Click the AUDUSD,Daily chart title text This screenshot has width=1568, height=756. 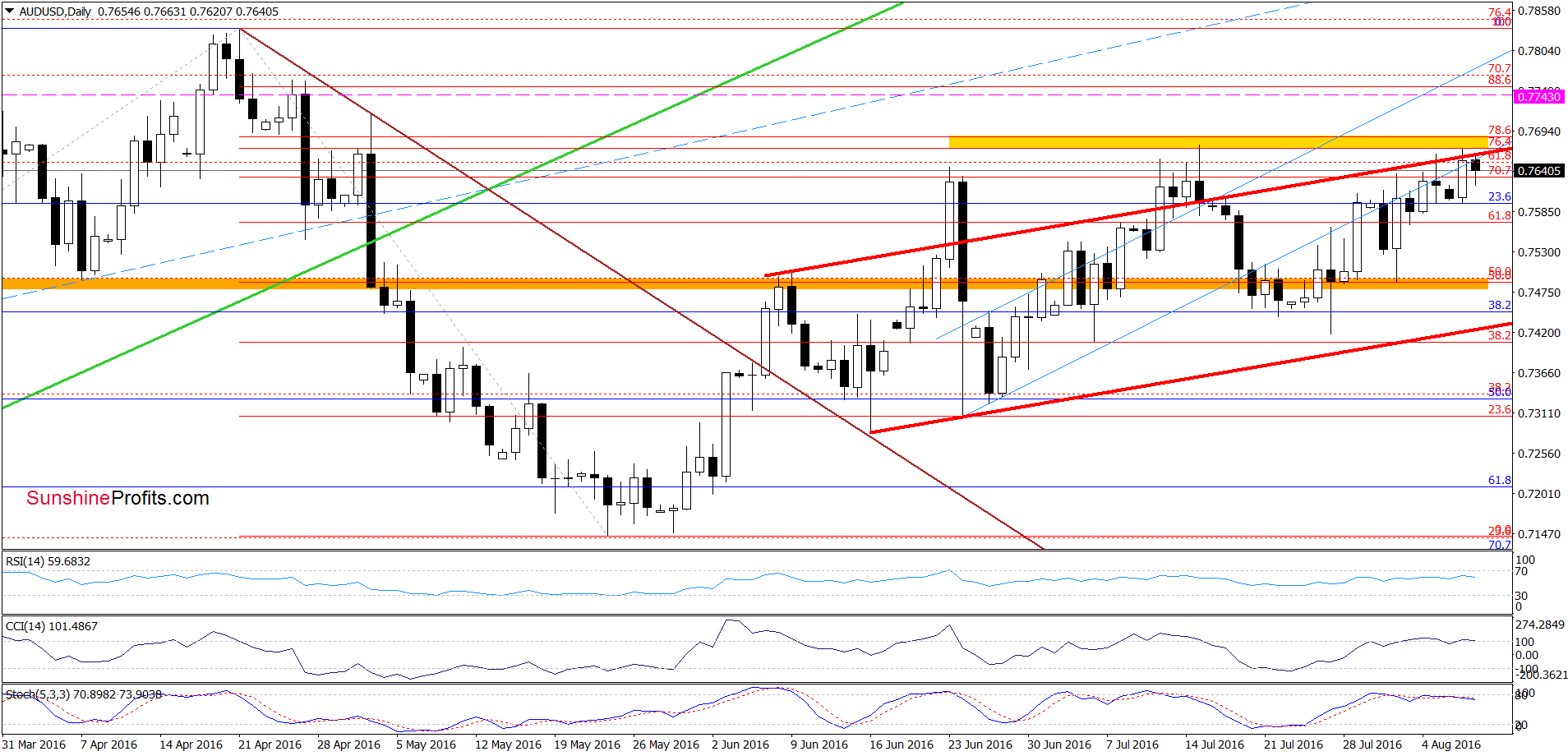pyautogui.click(x=56, y=12)
